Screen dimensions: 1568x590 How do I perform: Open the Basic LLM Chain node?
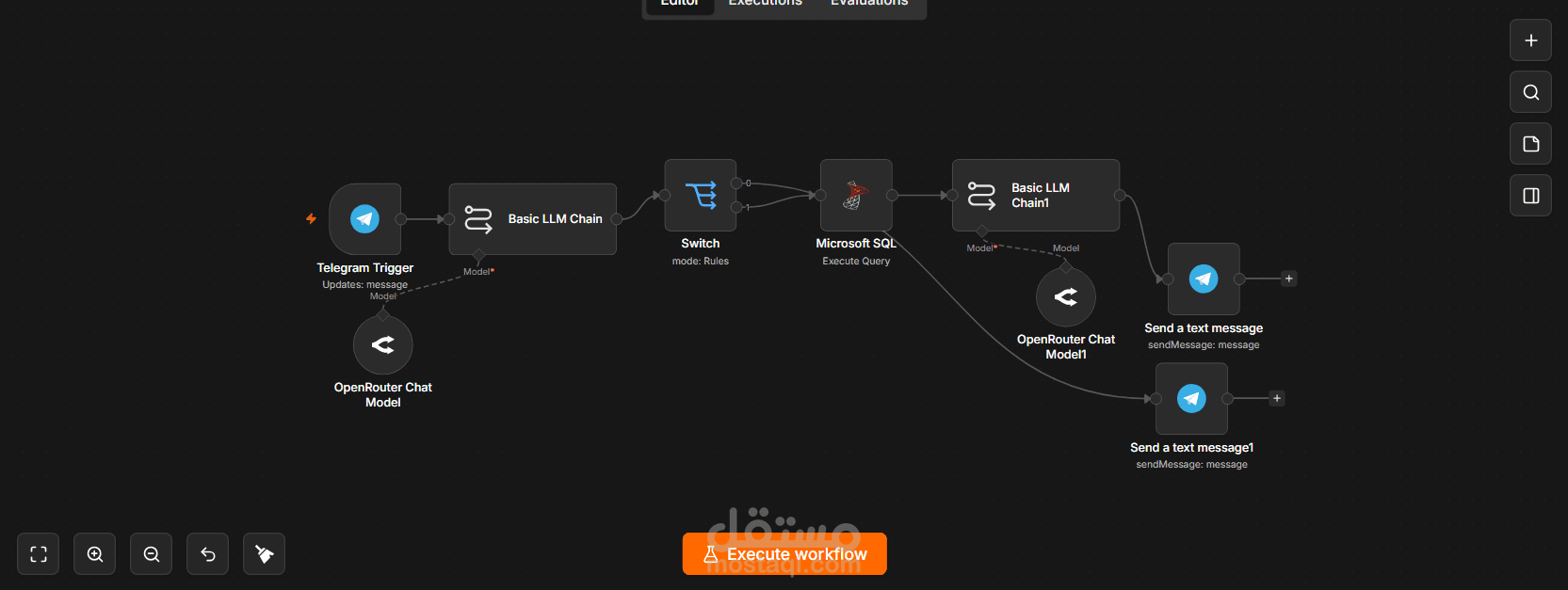click(x=533, y=218)
